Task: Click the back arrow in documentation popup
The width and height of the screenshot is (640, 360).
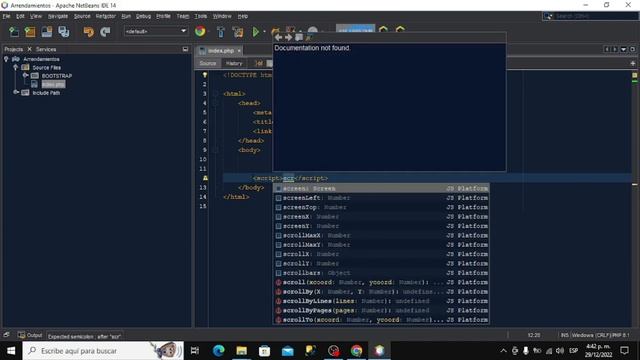Action: (x=278, y=38)
